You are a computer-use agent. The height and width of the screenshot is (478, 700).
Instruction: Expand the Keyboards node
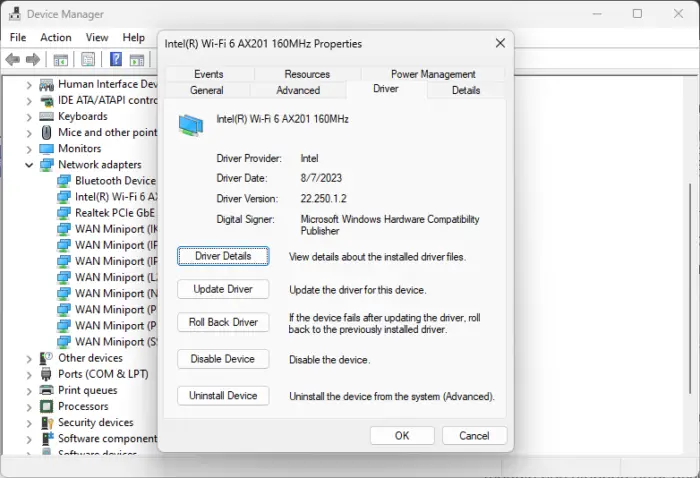tap(29, 117)
